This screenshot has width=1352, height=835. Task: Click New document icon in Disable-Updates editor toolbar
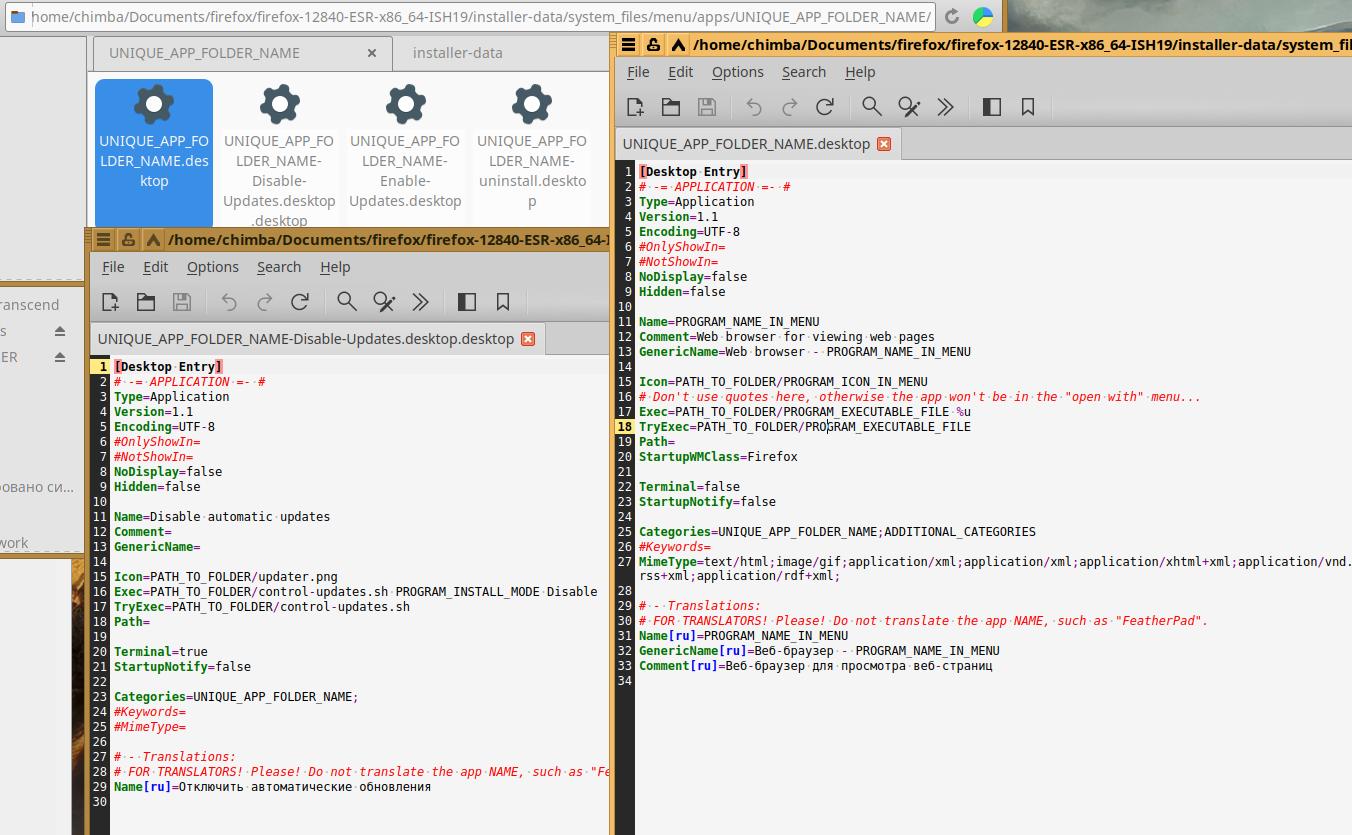click(110, 302)
